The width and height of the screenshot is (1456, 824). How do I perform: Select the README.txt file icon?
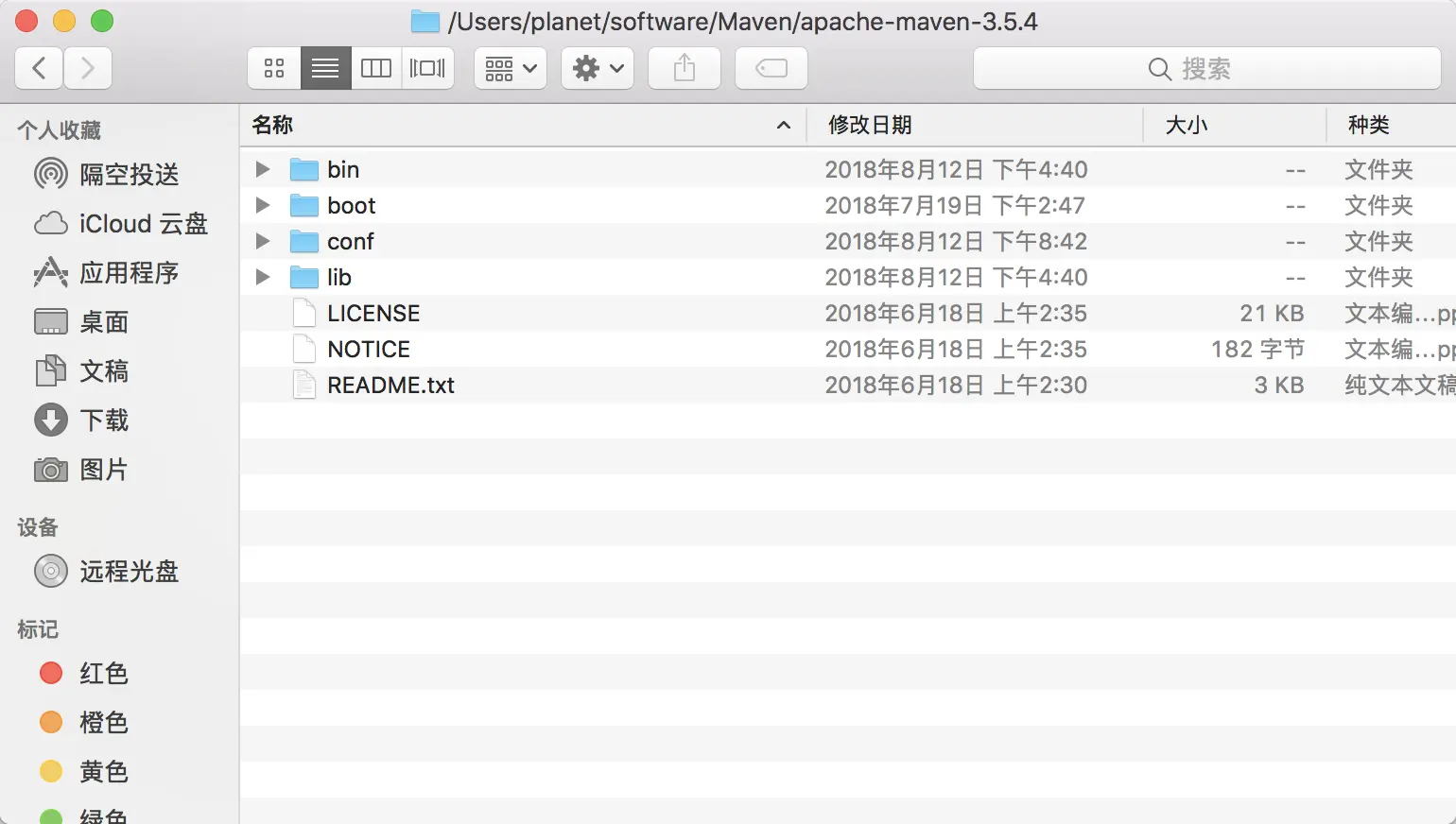(303, 385)
